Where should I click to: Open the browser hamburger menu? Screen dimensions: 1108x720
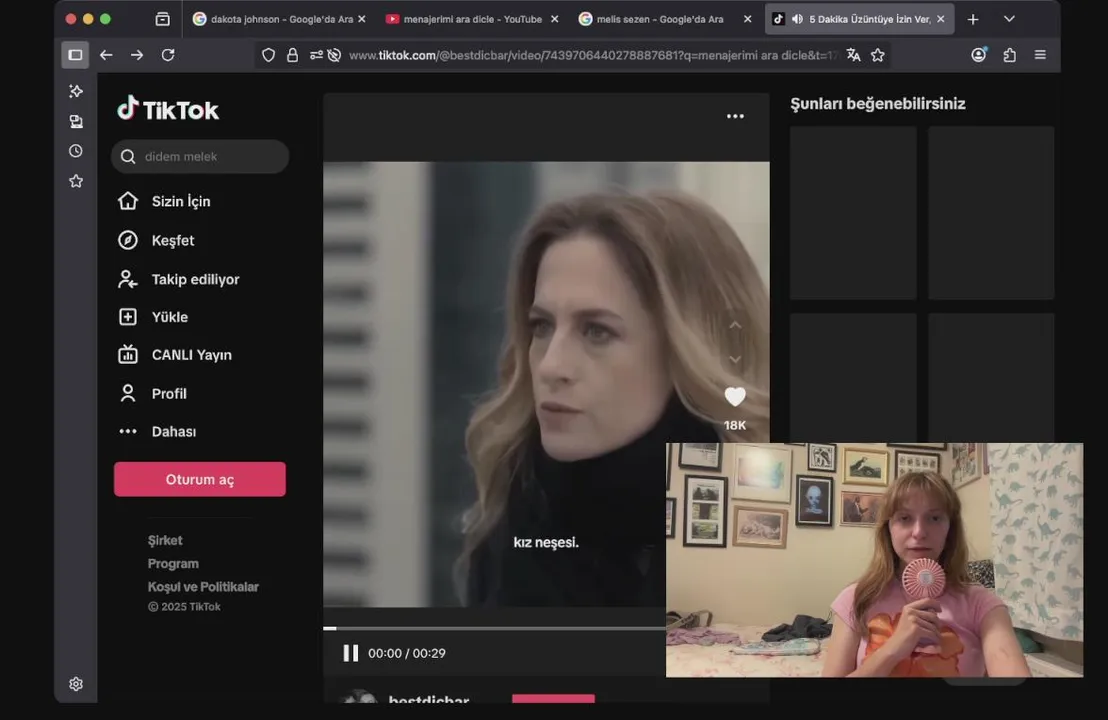click(x=1040, y=55)
